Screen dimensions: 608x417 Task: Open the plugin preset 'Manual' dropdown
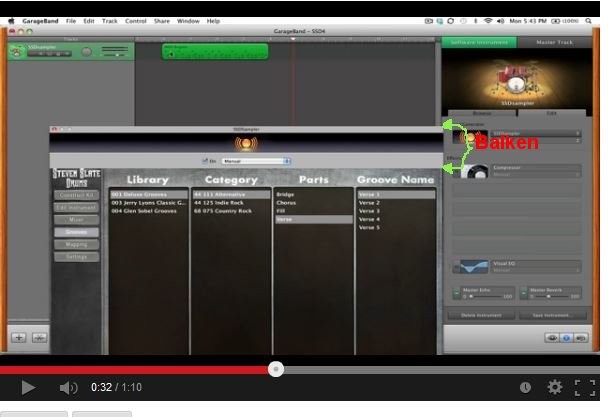(256, 161)
